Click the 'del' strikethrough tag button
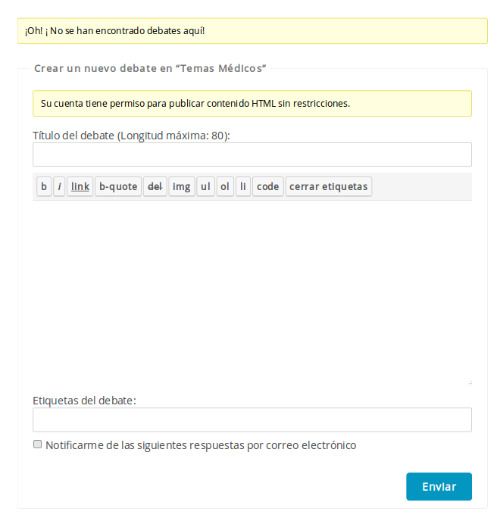Image resolution: width=500 pixels, height=524 pixels. (x=155, y=186)
